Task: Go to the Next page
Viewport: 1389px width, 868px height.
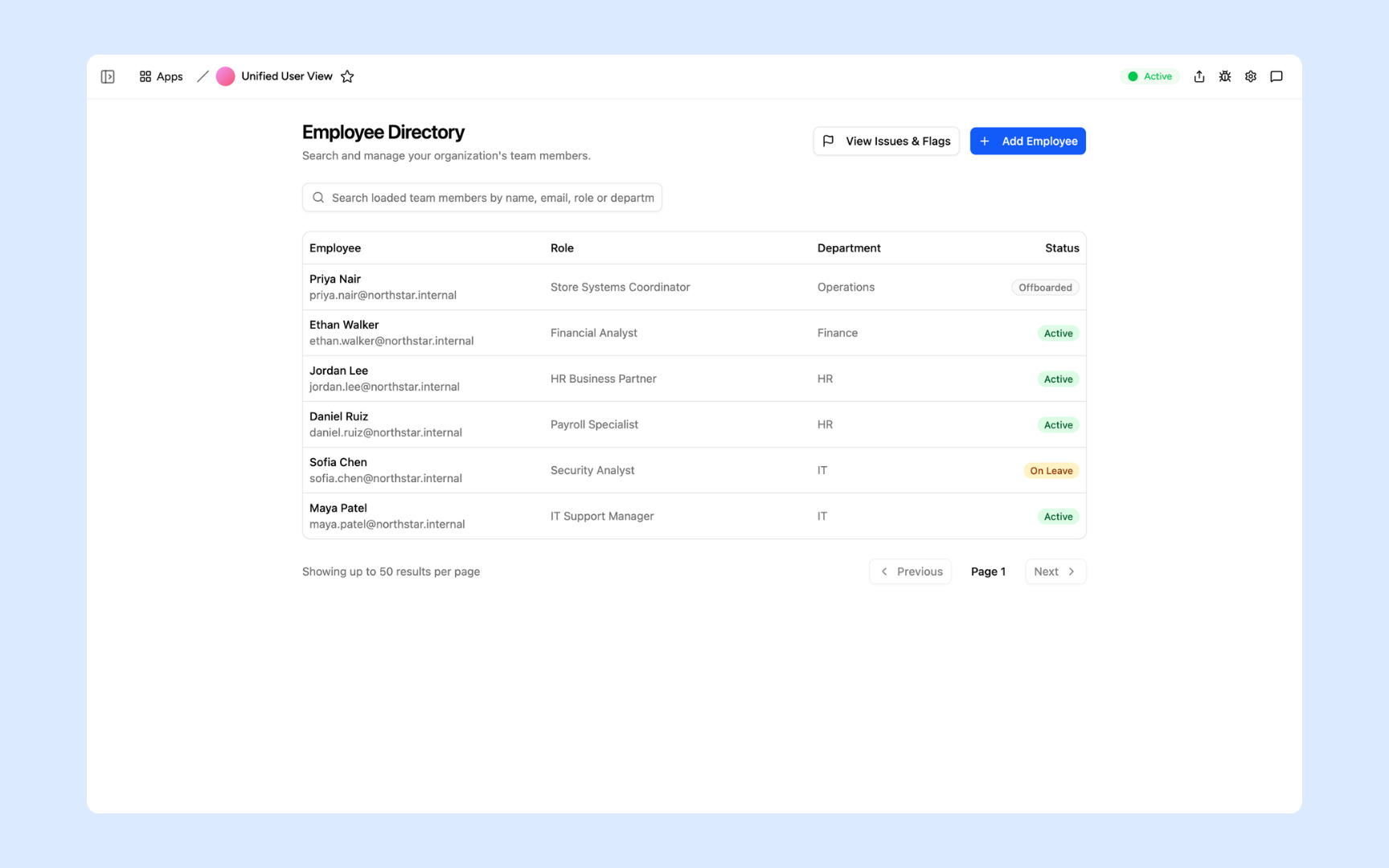Action: [x=1055, y=571]
